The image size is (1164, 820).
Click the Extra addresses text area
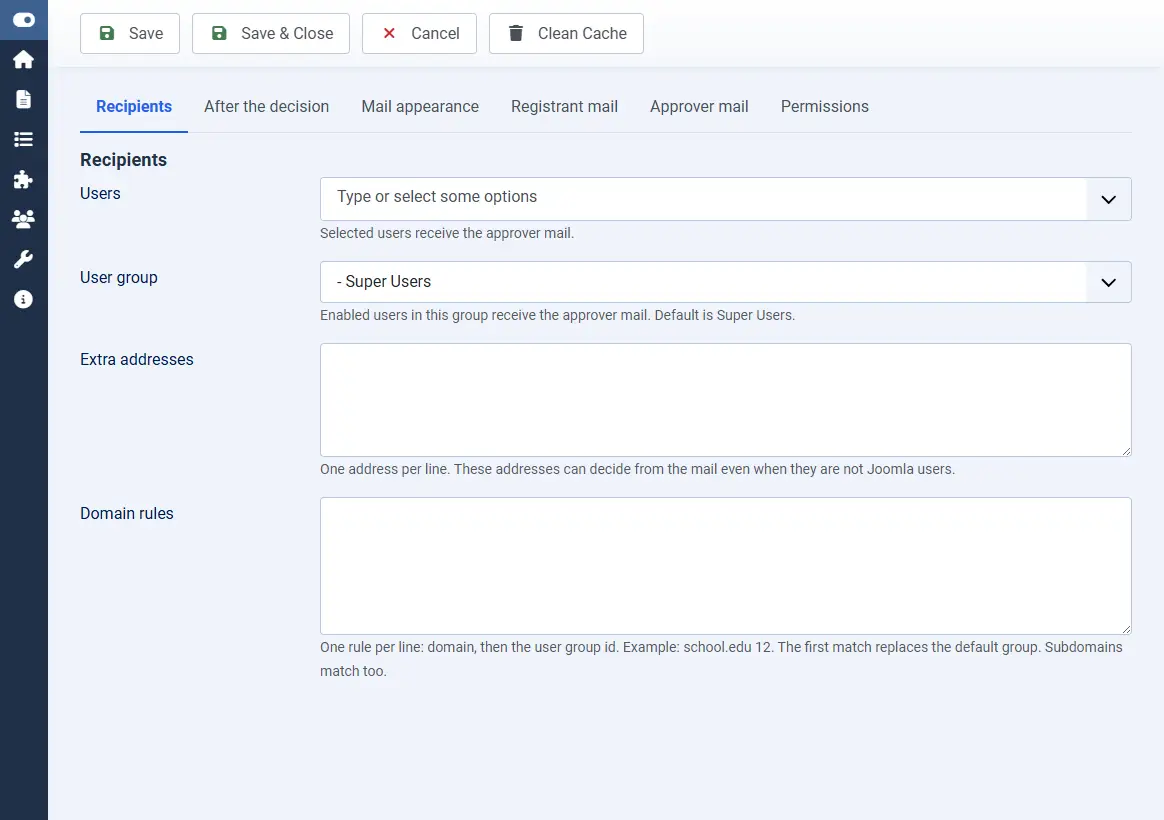click(x=726, y=400)
